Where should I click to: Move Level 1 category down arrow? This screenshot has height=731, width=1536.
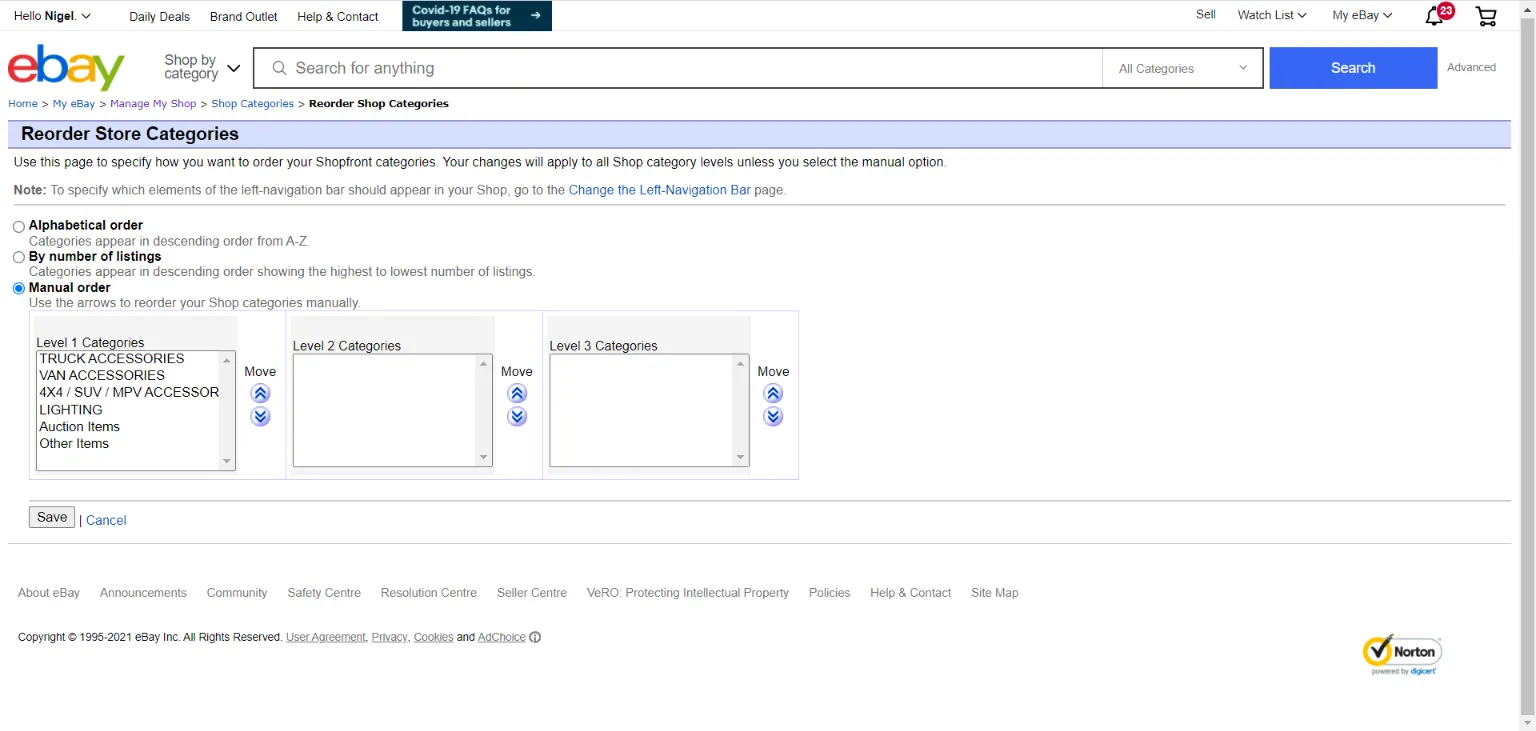coord(260,417)
